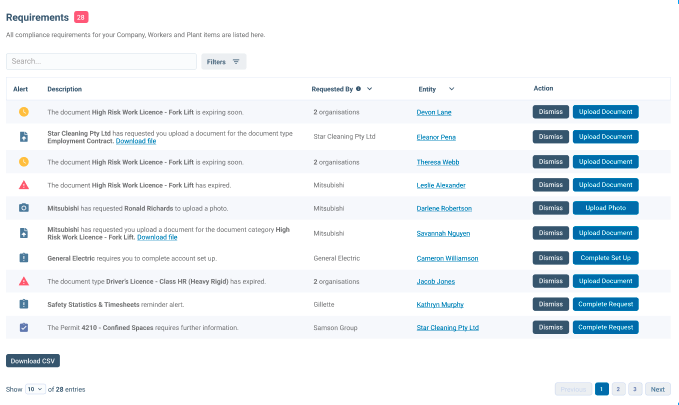Upload Document for Savannah Nguyen
Screen dimensions: 679x405
point(605,233)
